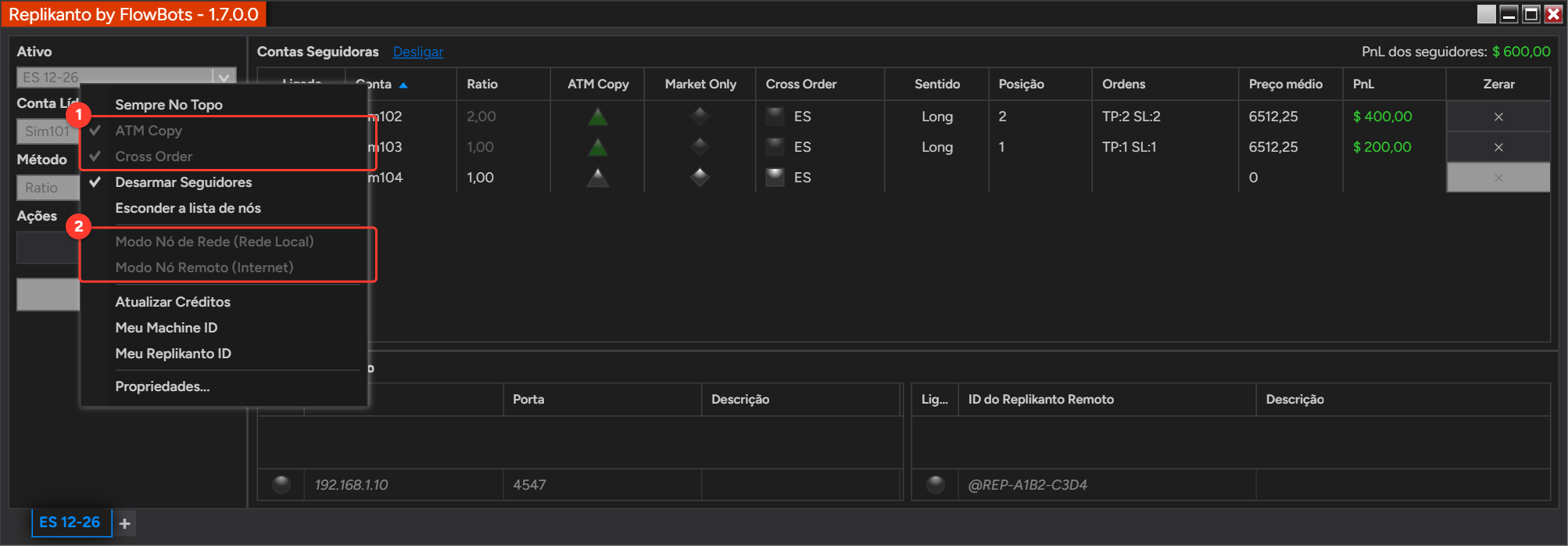Click the PnL column header
Viewport: 1568px width, 546px height.
click(x=1394, y=84)
